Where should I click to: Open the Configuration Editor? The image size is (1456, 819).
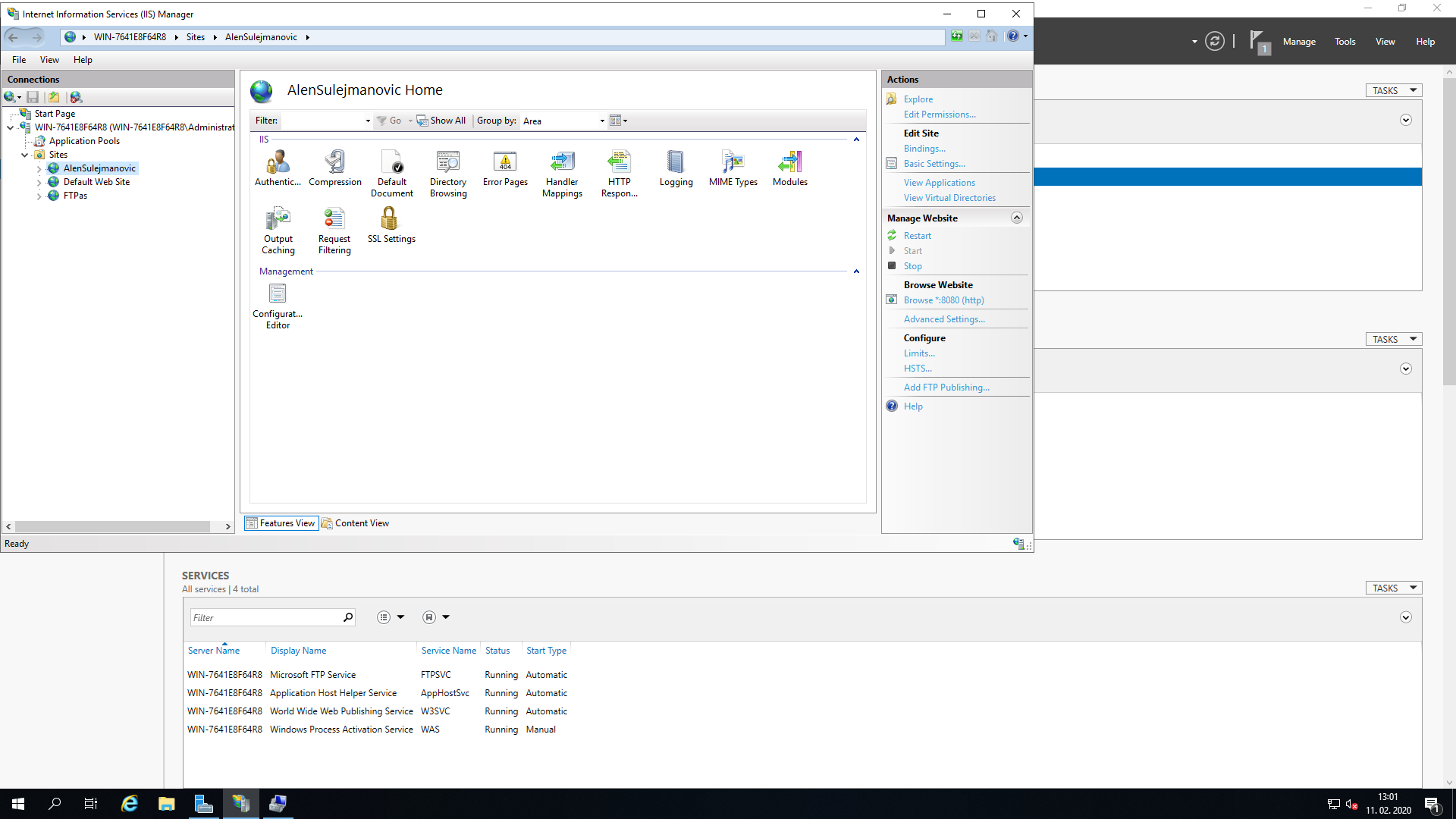(x=278, y=306)
